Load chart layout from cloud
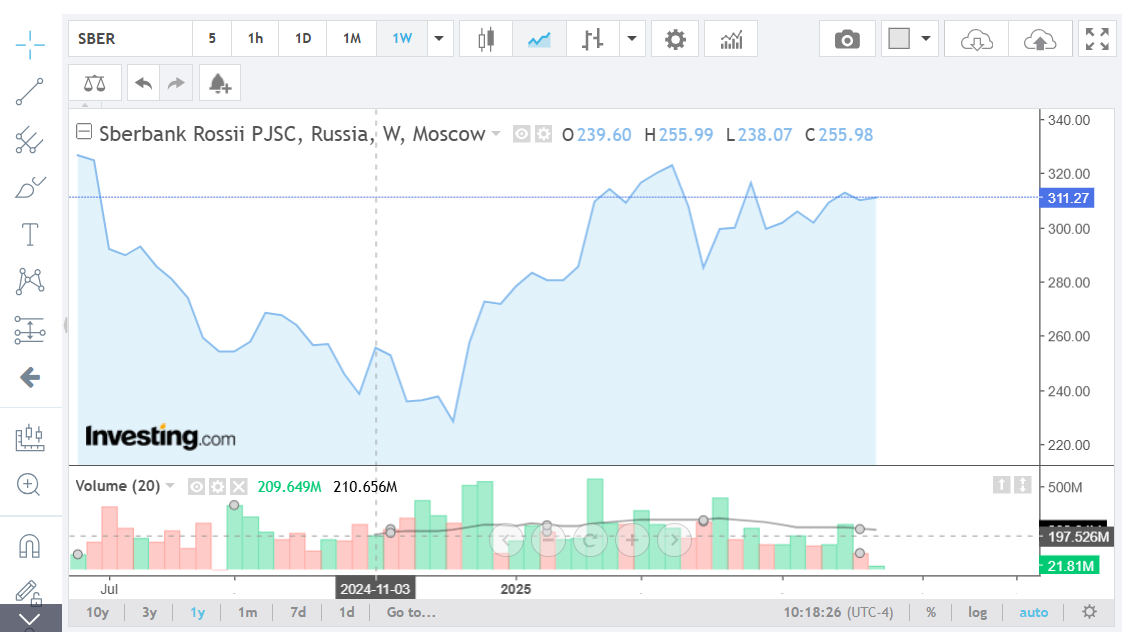1131x632 pixels. coord(976,39)
